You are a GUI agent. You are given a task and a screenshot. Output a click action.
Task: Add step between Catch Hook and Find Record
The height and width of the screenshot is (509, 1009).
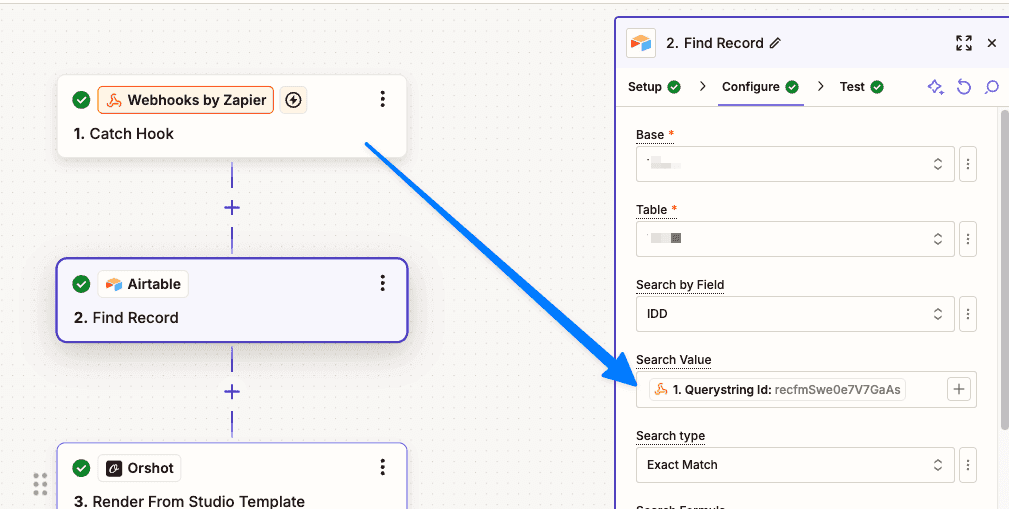tap(232, 208)
